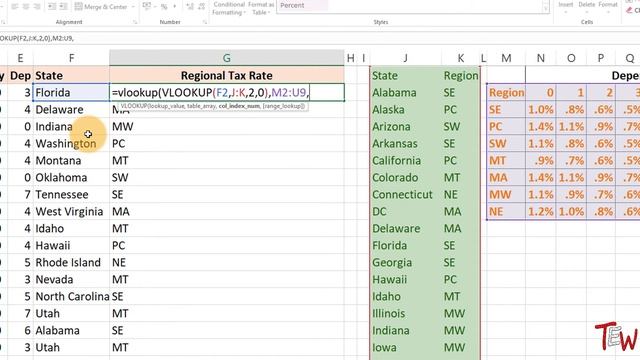The image size is (640, 360).
Task: Click the 'Nevada' cell in column F
Action: pyautogui.click(x=71, y=280)
